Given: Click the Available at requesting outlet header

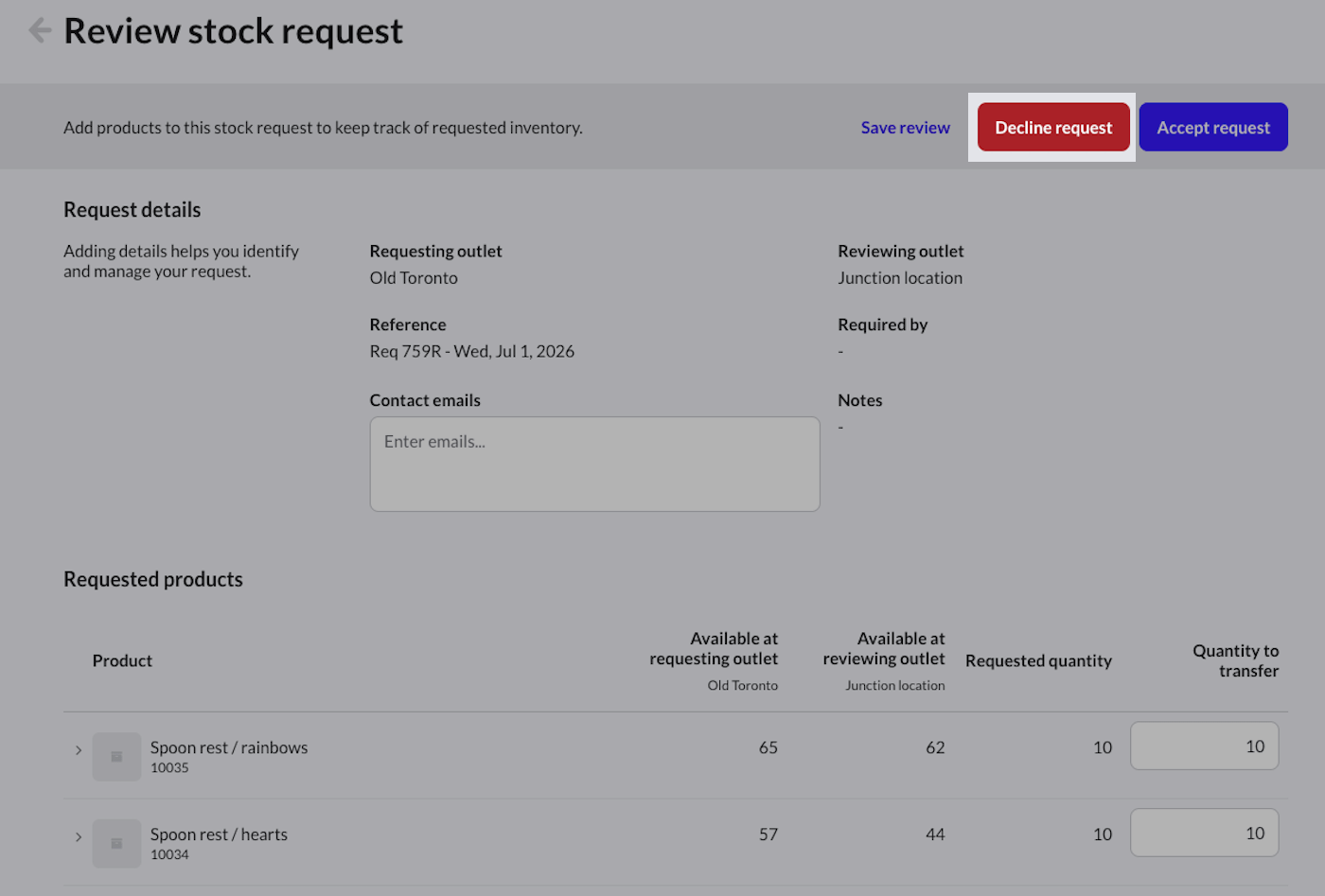Looking at the screenshot, I should [714, 649].
